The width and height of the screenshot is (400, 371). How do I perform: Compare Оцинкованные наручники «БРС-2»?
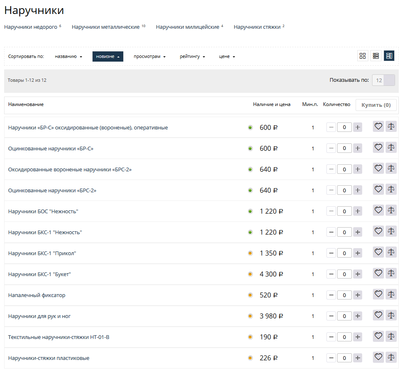tap(391, 189)
